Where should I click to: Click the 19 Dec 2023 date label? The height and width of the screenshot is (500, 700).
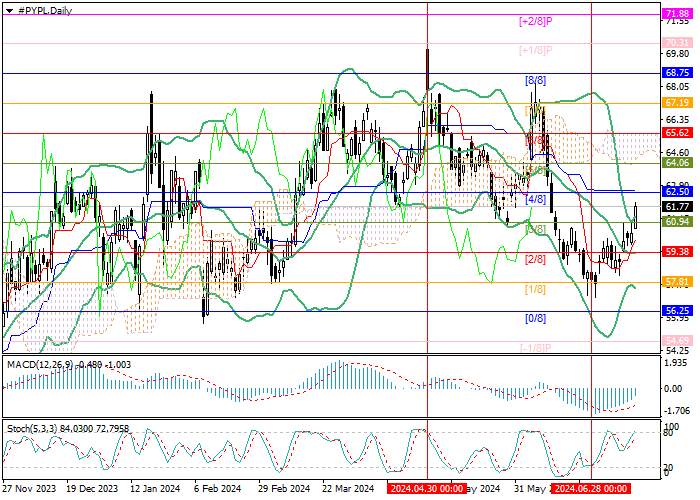(92, 488)
